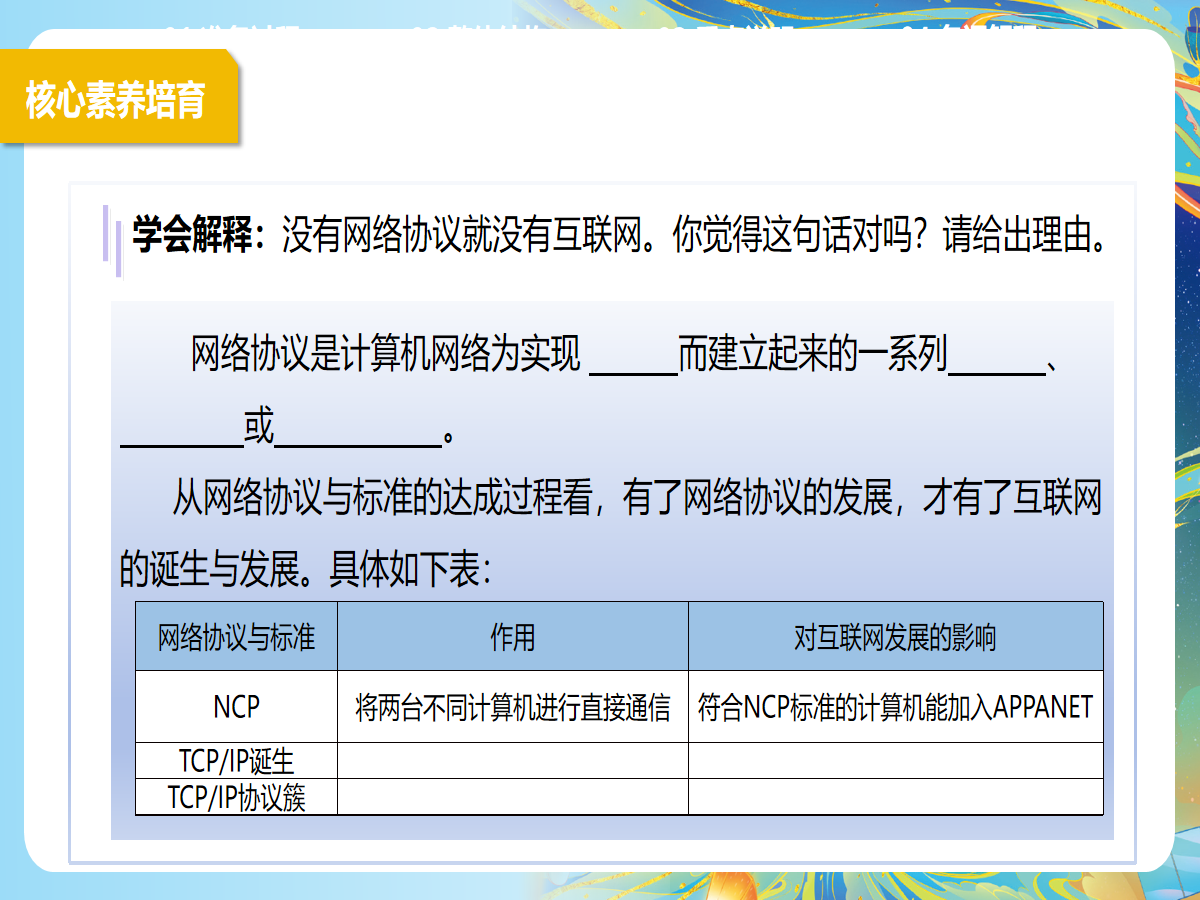Image resolution: width=1200 pixels, height=900 pixels.
Task: Click the text 网络协议是计算机网络为实现
Action: point(386,354)
